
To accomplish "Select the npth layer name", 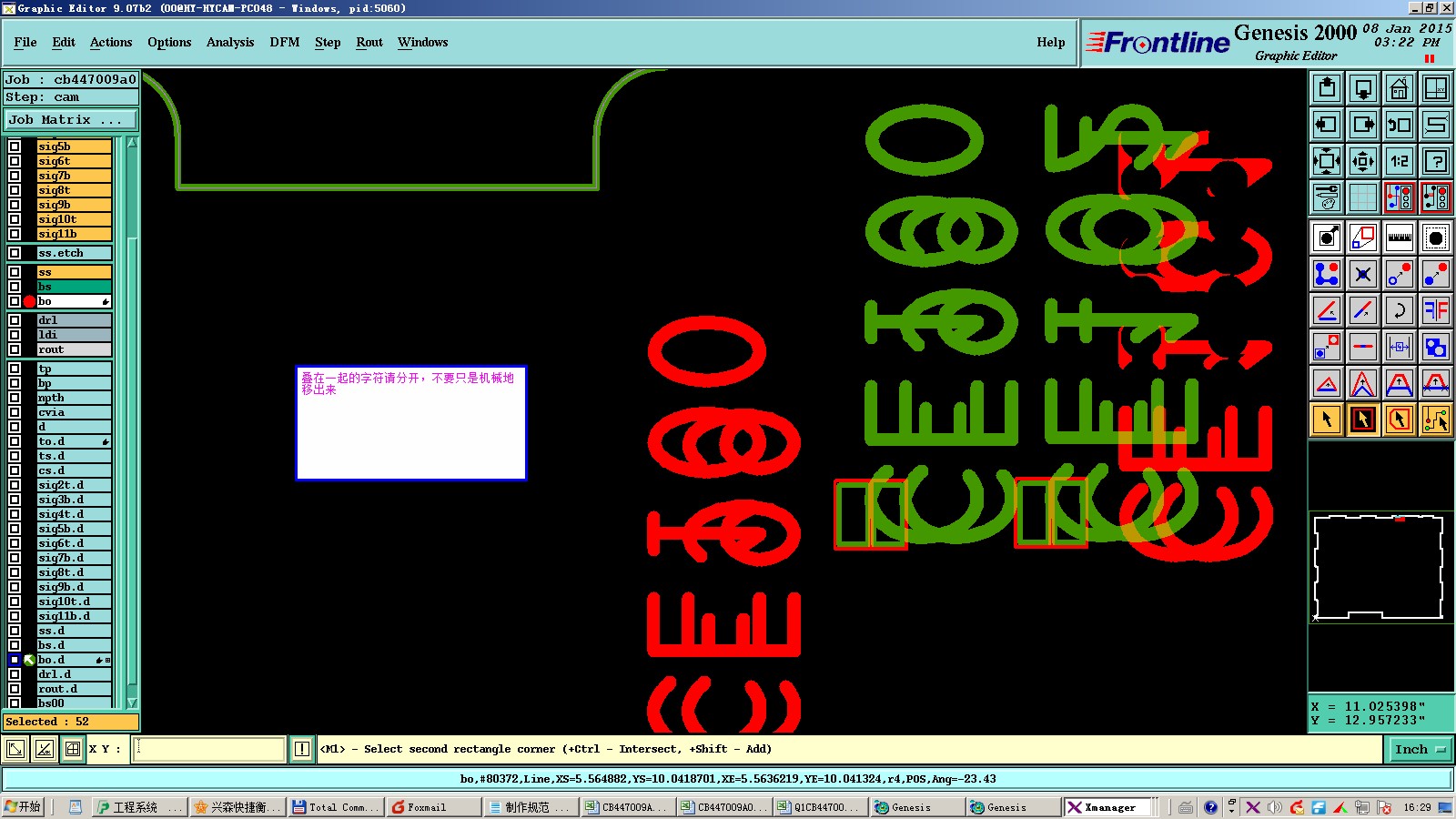I will (74, 398).
